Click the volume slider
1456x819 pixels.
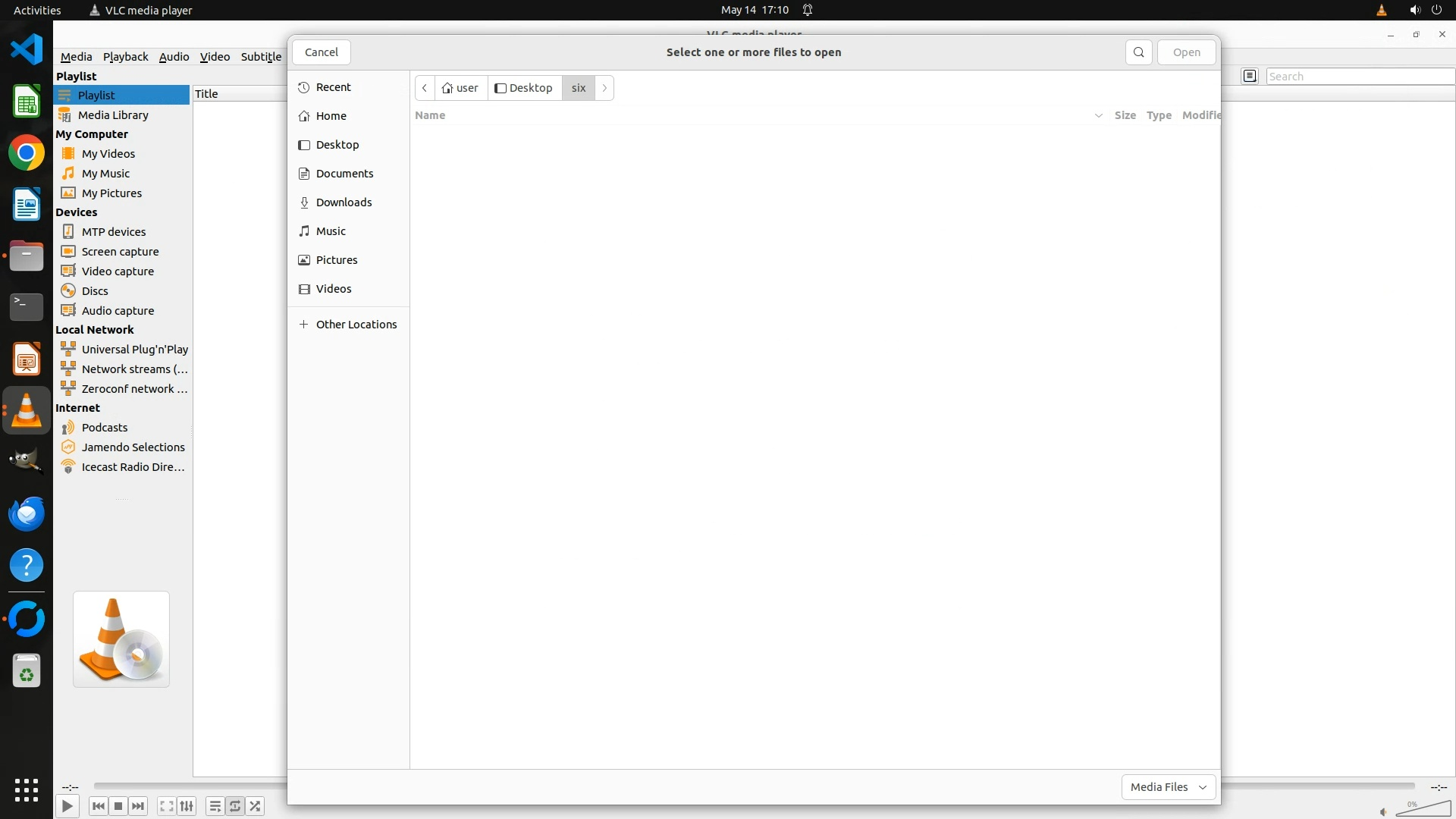[x=1422, y=810]
